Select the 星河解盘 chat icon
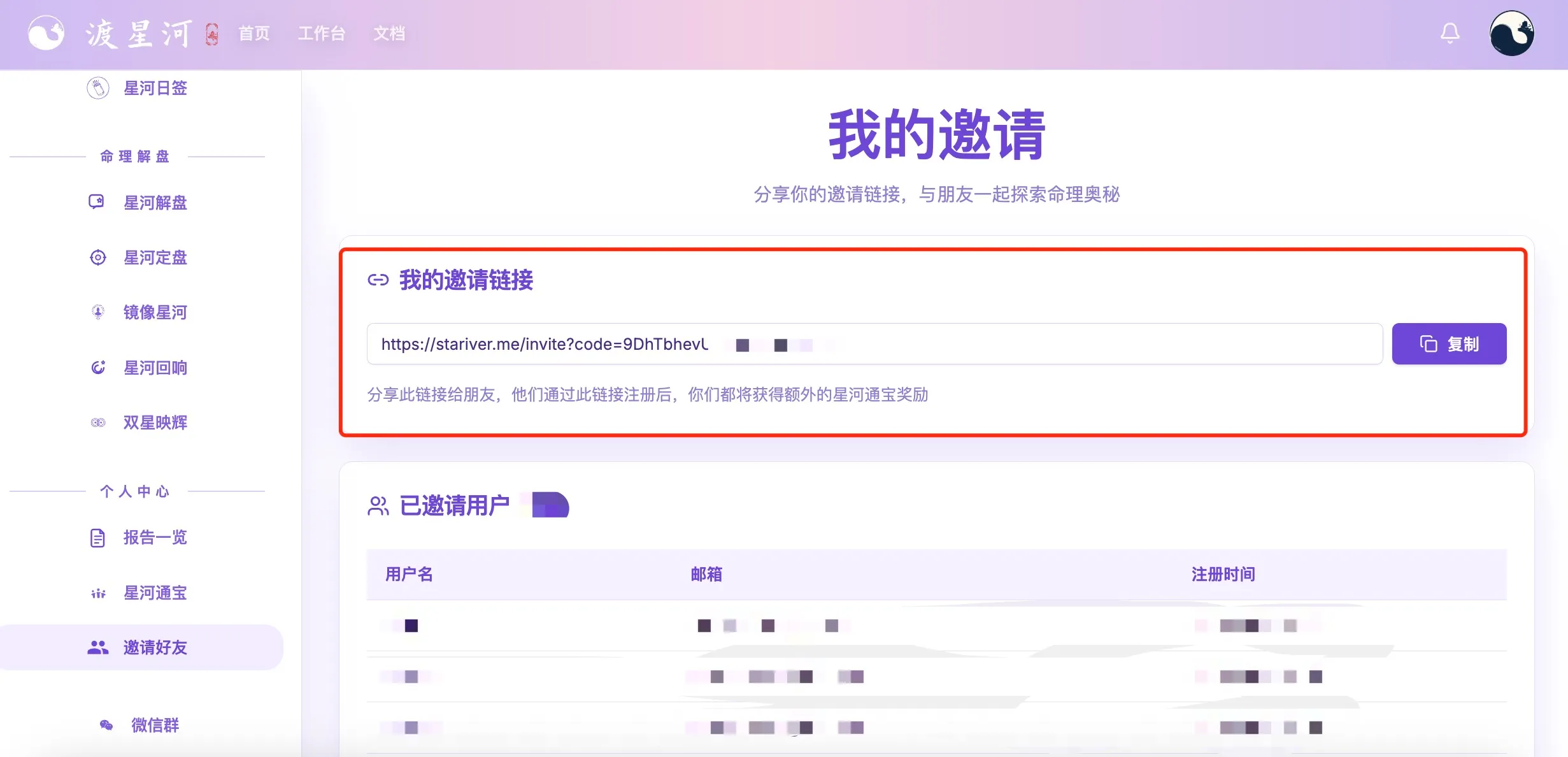The height and width of the screenshot is (757, 1568). pos(97,203)
